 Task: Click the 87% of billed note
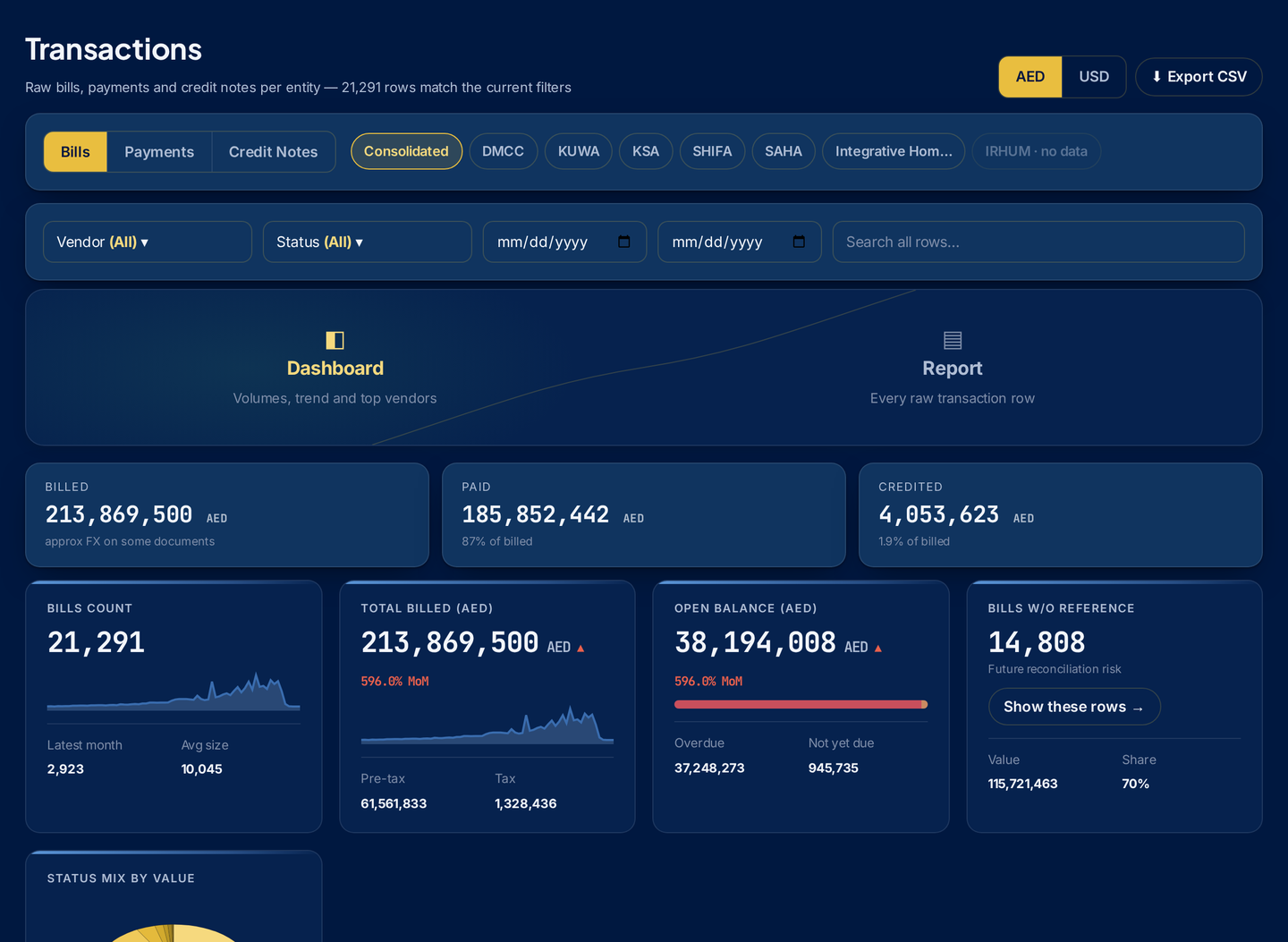pyautogui.click(x=497, y=541)
